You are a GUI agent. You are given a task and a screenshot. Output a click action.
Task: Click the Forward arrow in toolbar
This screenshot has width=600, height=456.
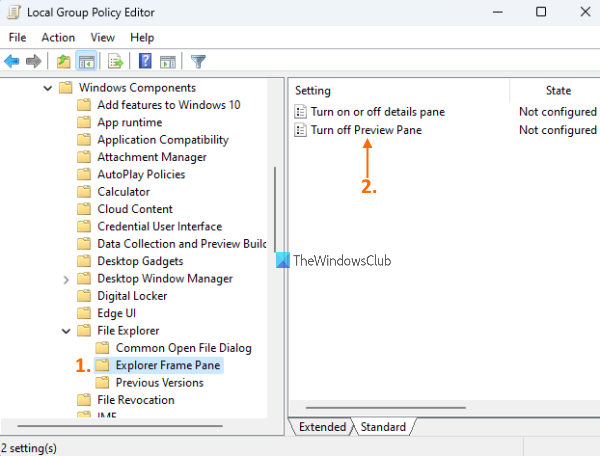(x=34, y=61)
